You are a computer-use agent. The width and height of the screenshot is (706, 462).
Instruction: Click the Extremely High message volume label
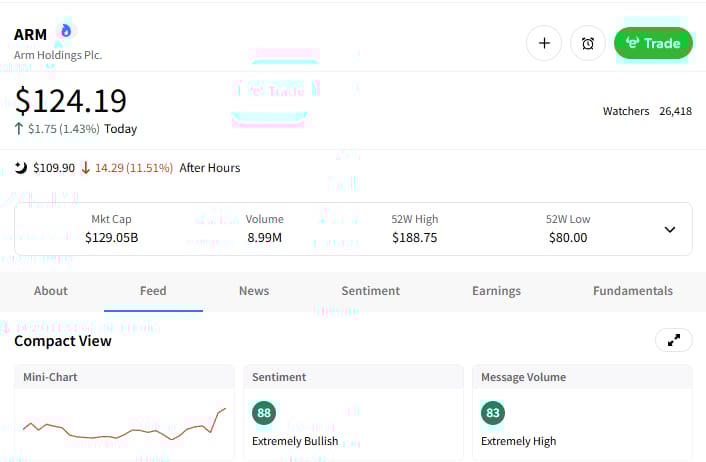(x=518, y=441)
